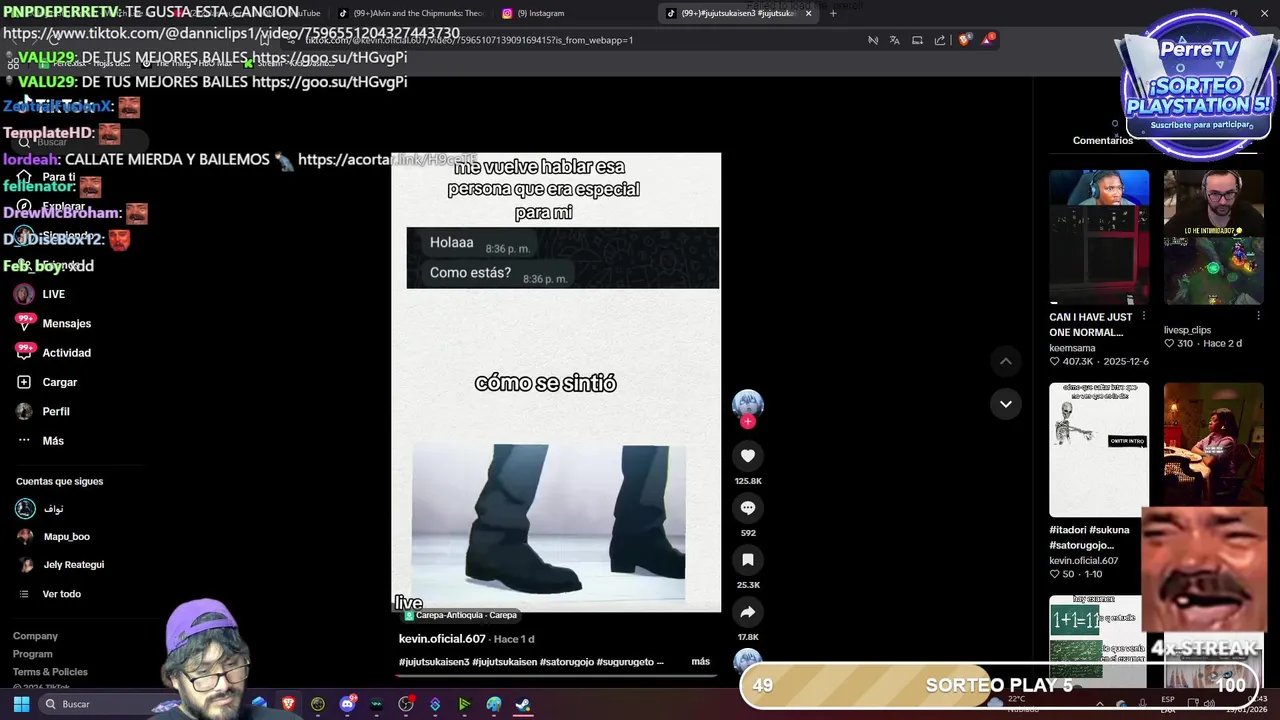
Task: Open the livesp_clips author name
Action: 1187,330
